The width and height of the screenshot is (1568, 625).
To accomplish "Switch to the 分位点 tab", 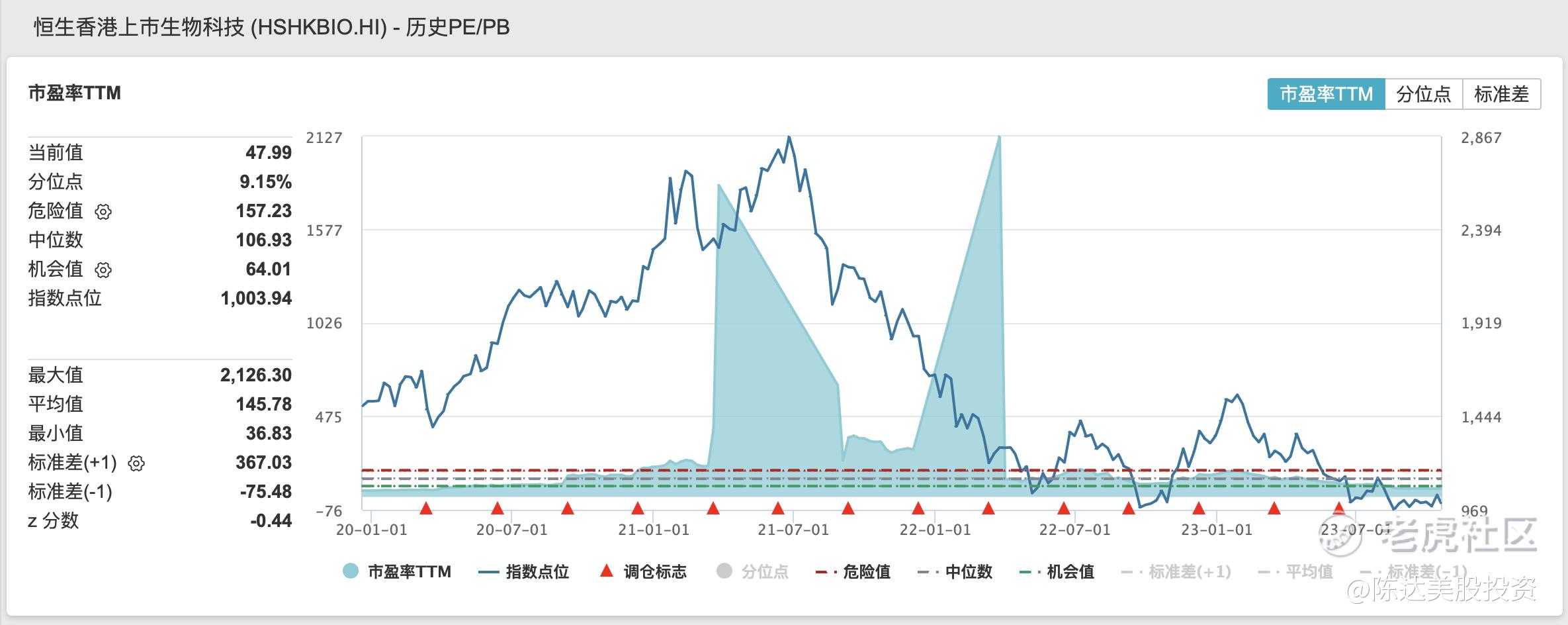I will point(1424,94).
